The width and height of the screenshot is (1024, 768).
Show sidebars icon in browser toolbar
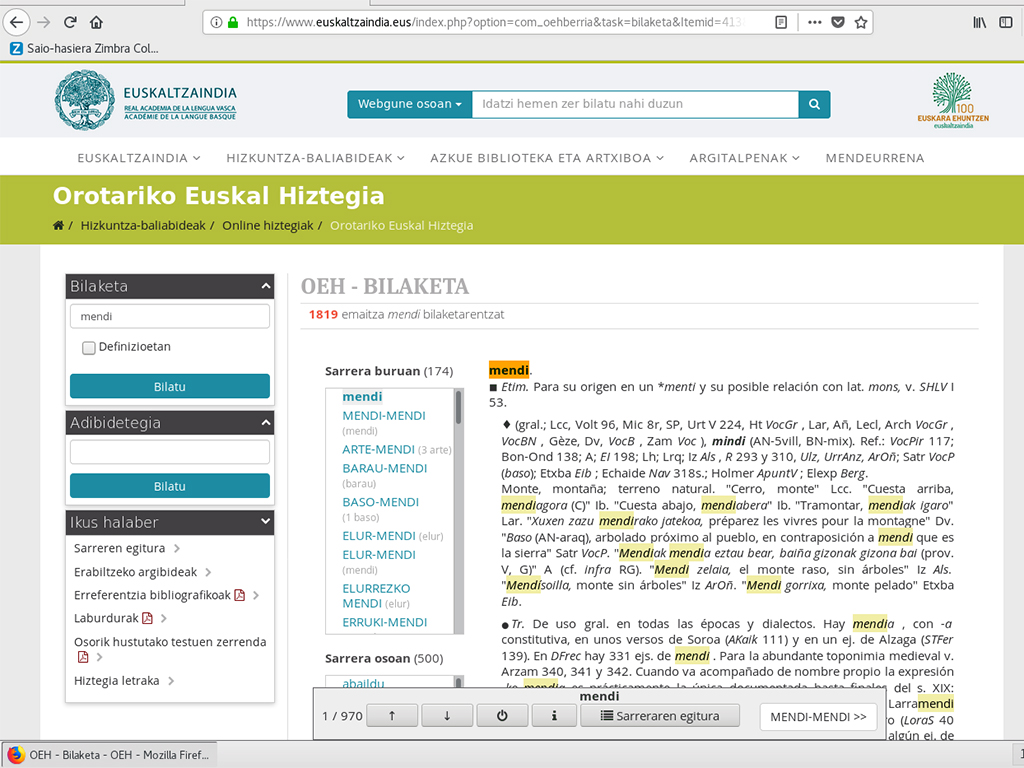tap(1006, 22)
